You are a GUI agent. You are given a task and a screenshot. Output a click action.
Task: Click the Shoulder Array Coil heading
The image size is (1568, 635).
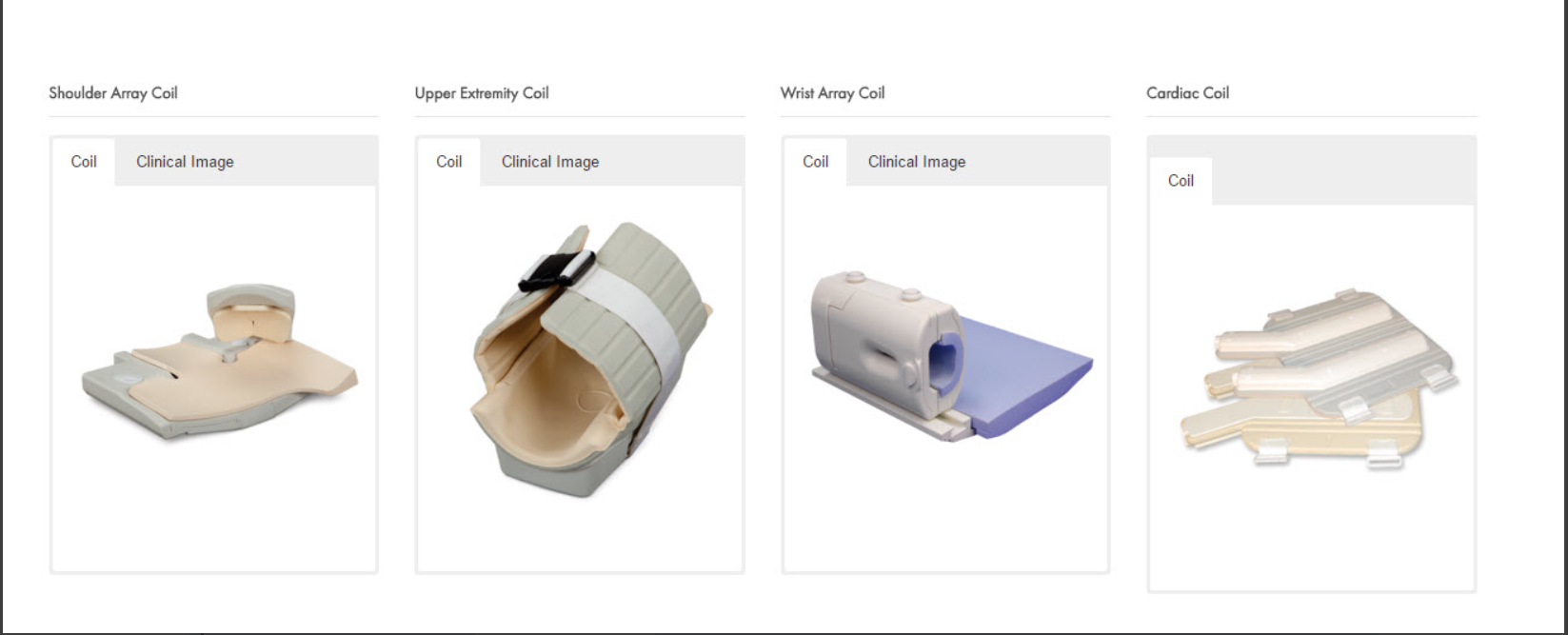(x=113, y=93)
